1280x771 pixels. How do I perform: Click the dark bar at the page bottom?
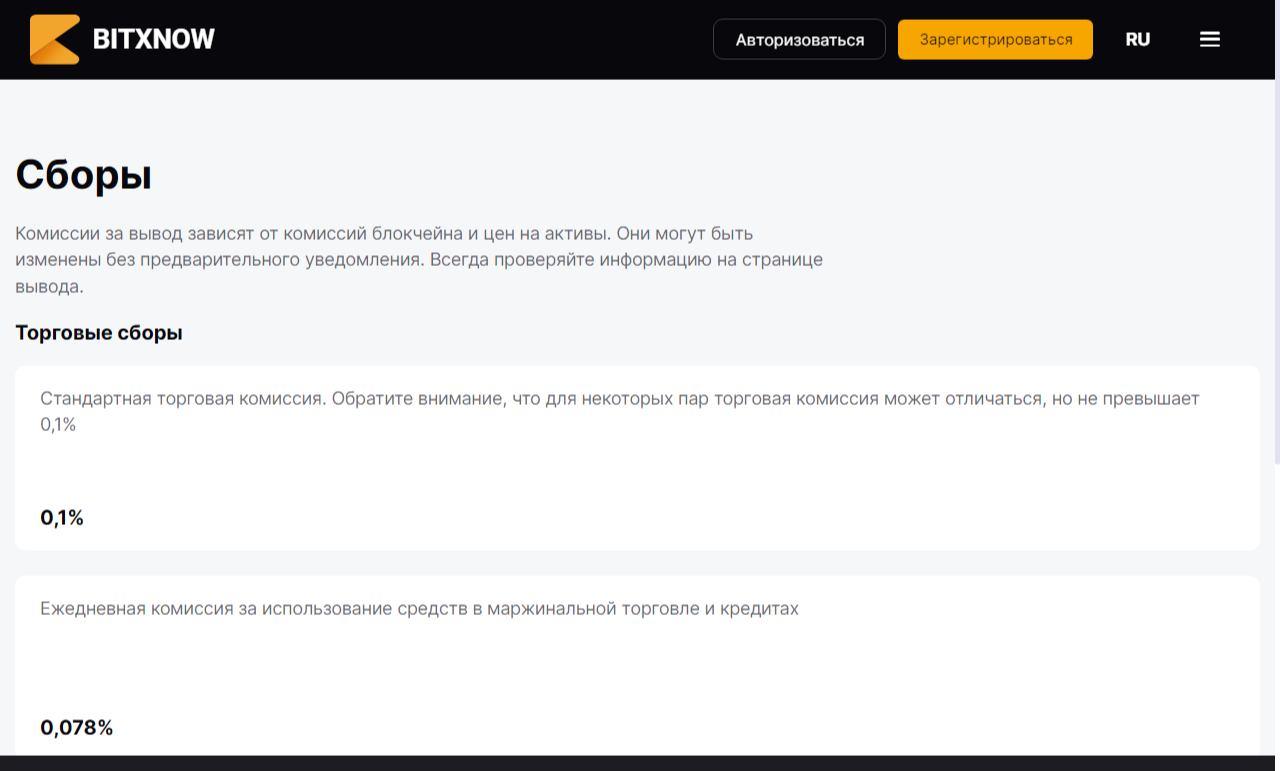[x=640, y=763]
